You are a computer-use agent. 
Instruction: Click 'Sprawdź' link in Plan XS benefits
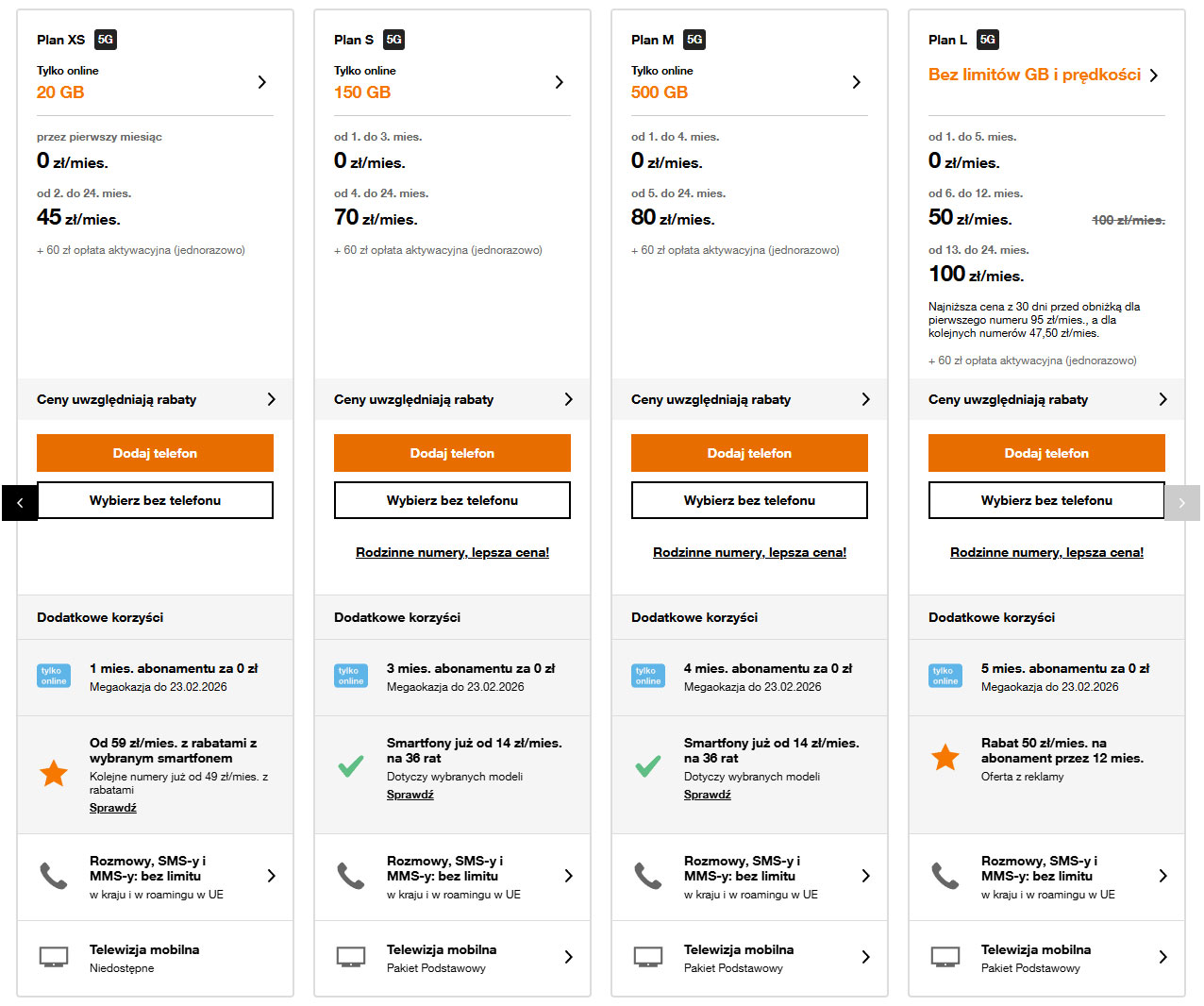113,808
